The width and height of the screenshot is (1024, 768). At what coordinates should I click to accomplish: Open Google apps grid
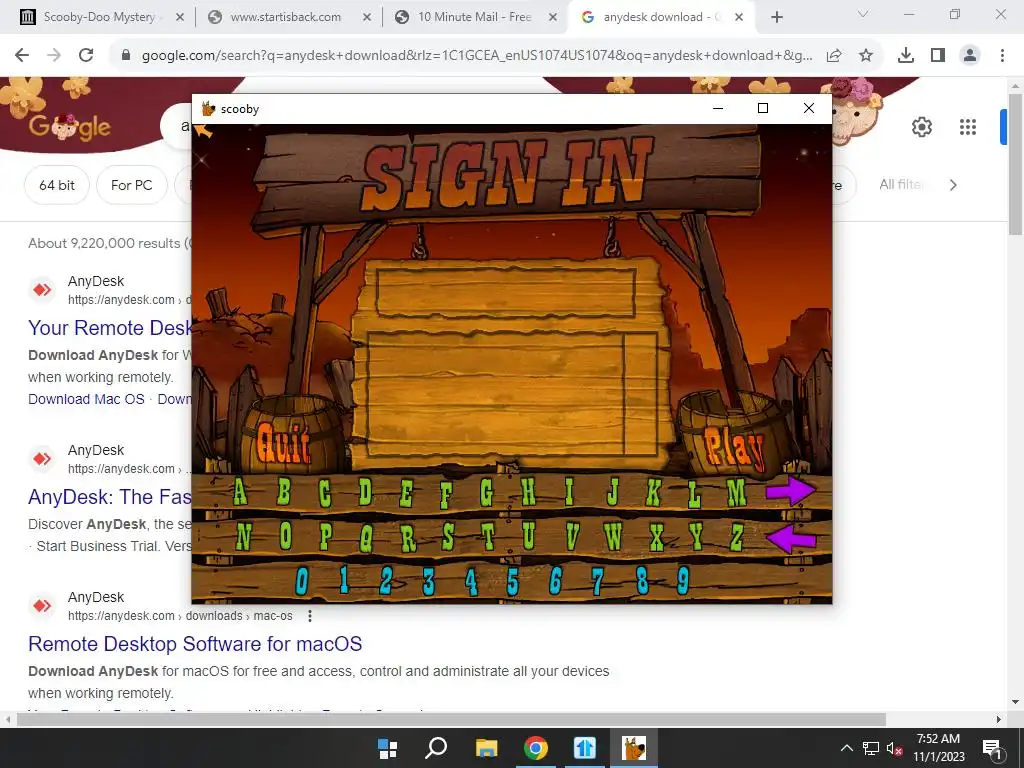[x=968, y=127]
